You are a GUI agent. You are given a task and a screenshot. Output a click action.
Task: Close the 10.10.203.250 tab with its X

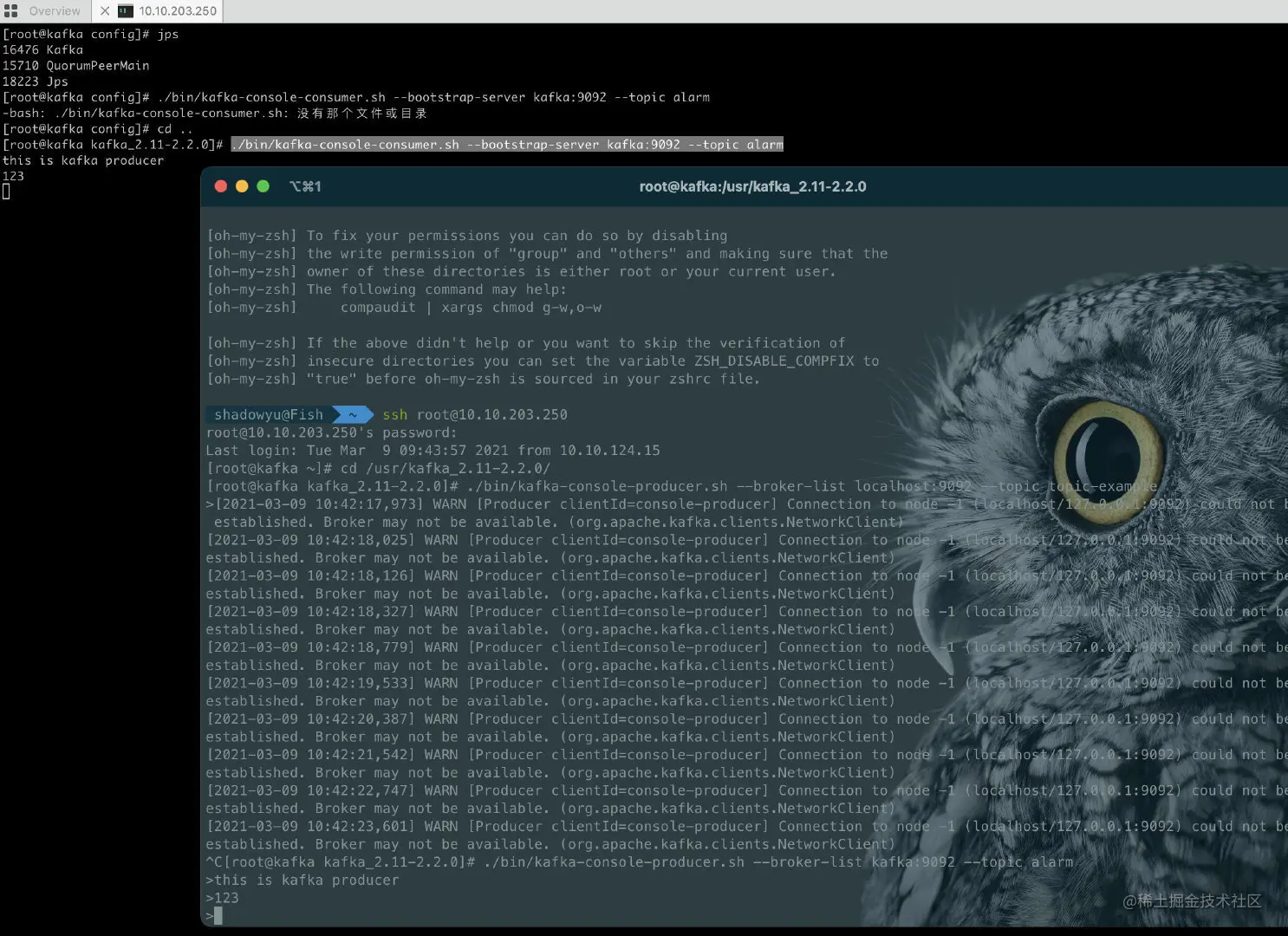pos(105,11)
